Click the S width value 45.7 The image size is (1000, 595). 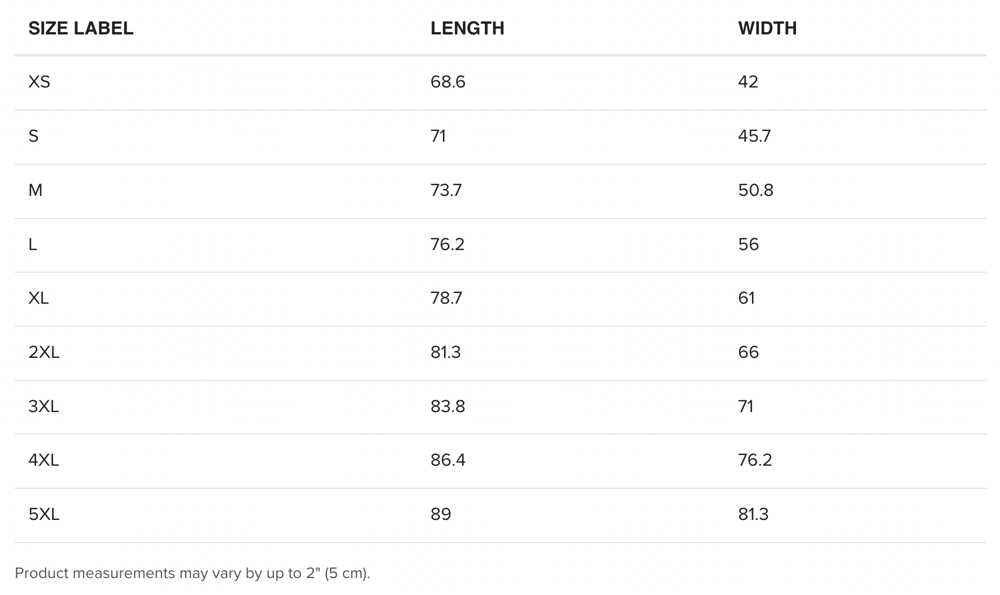[x=754, y=136]
